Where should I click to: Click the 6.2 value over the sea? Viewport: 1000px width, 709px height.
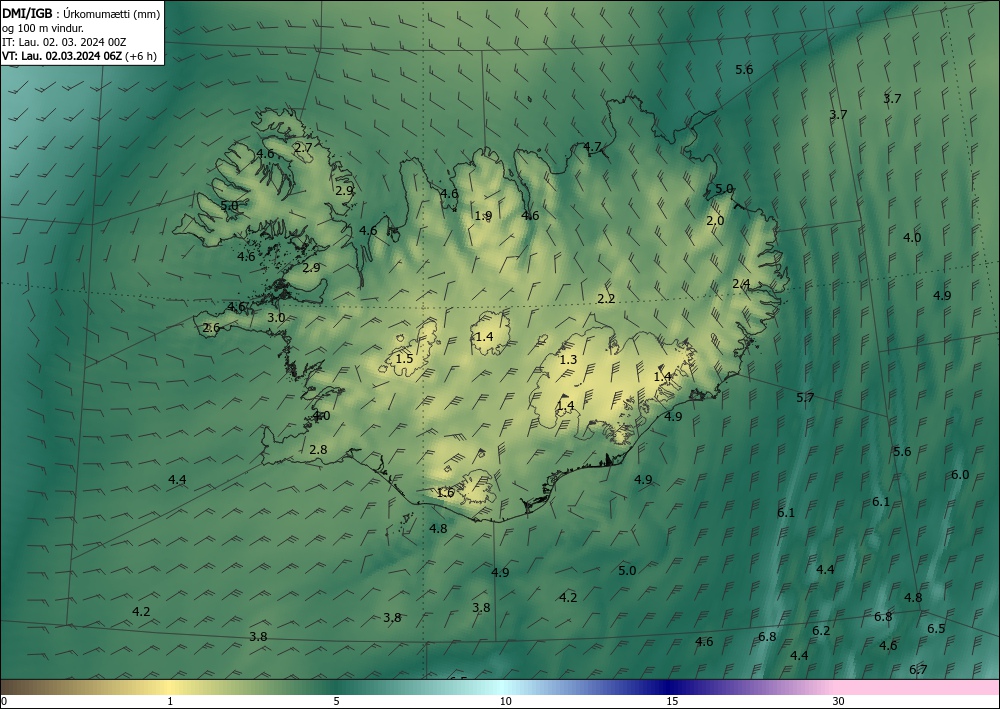pyautogui.click(x=821, y=631)
